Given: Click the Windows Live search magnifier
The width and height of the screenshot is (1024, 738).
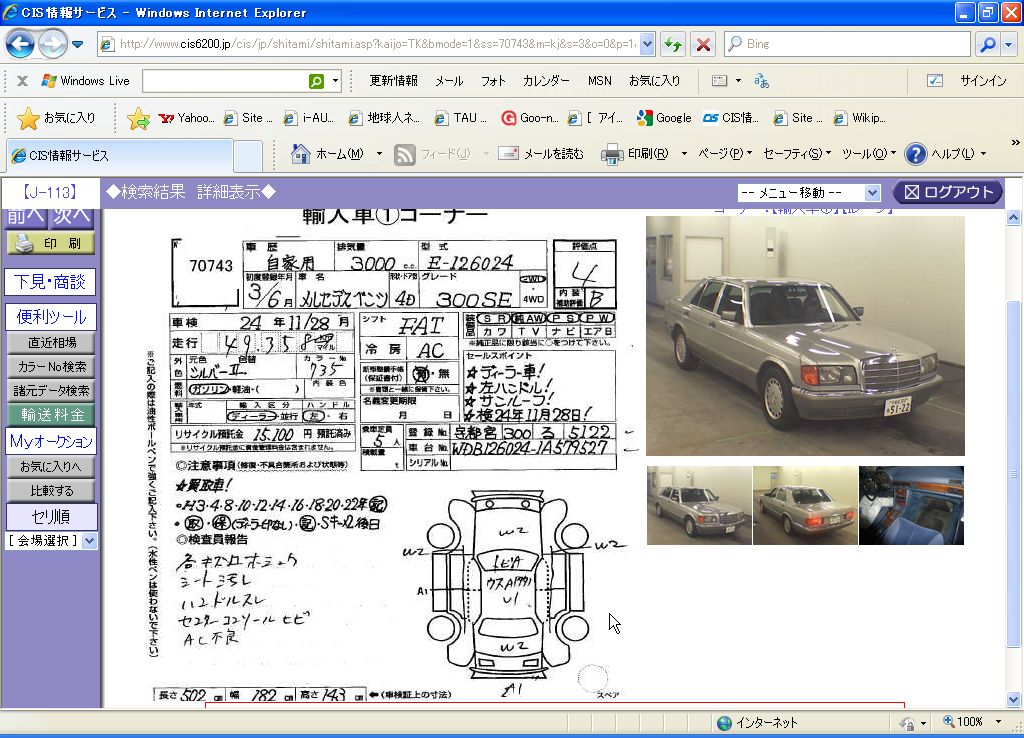Looking at the screenshot, I should pos(316,81).
